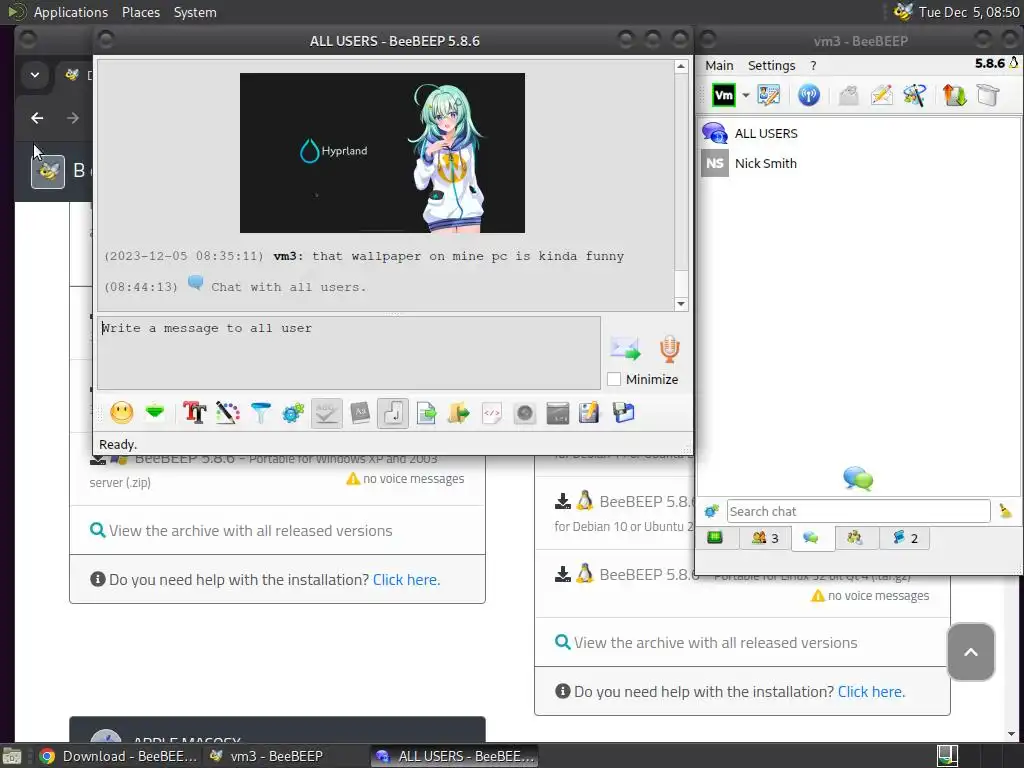Open the Settings menu in vm3 window
This screenshot has width=1024, height=768.
click(x=771, y=65)
